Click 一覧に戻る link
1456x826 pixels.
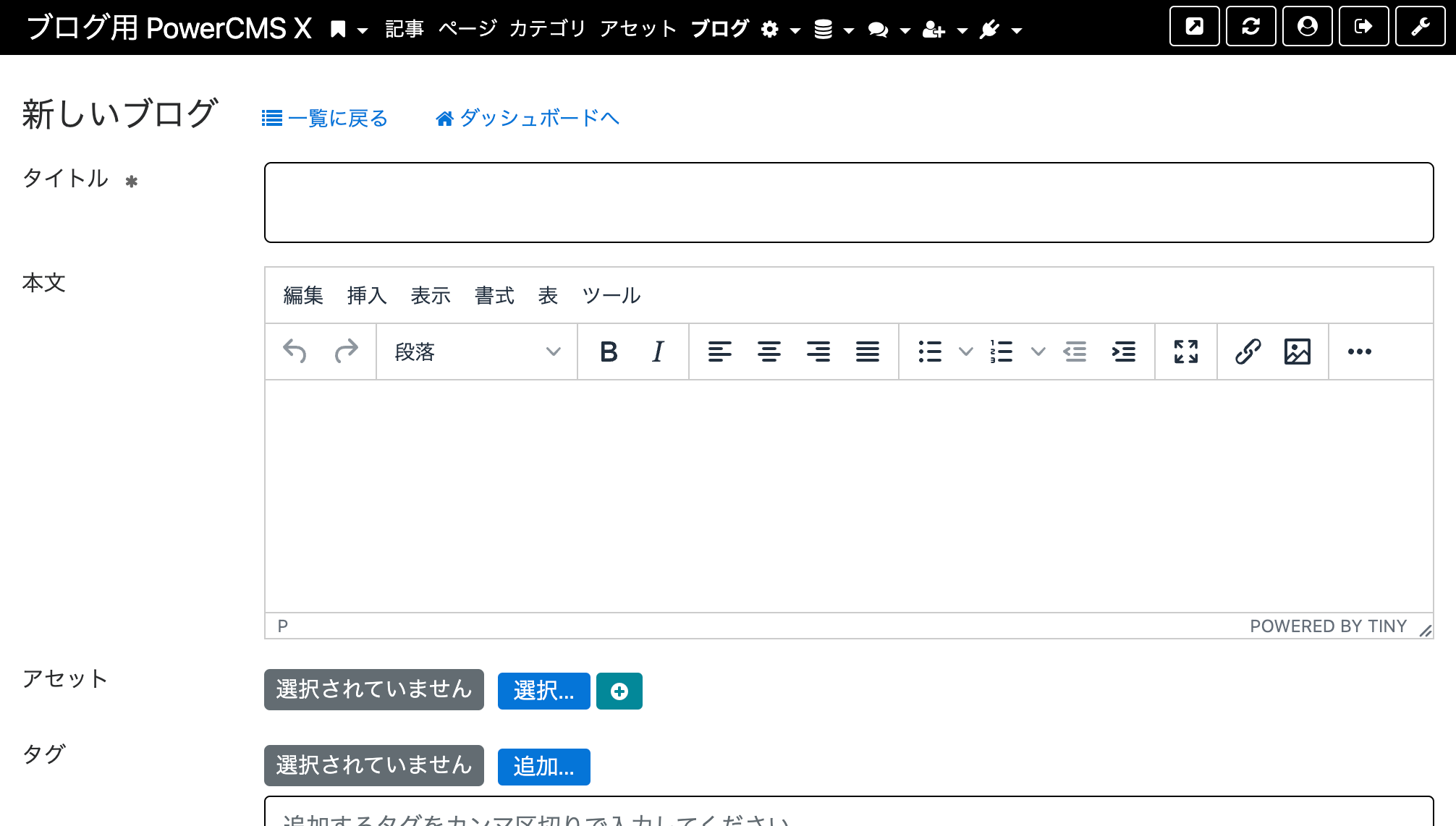tap(325, 118)
